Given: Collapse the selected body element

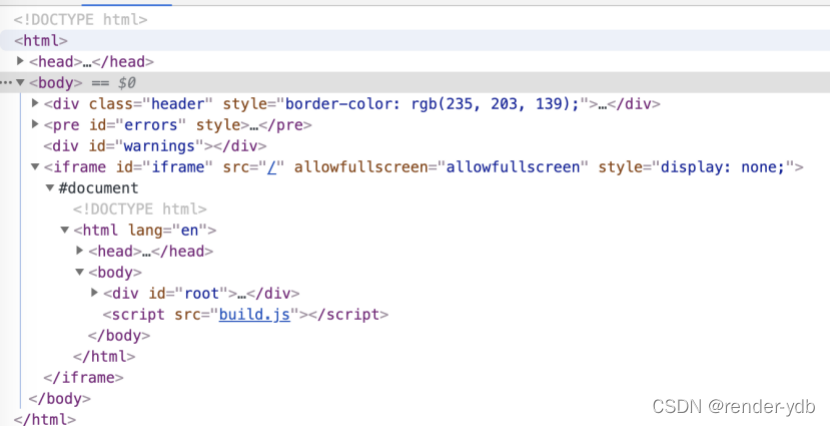Looking at the screenshot, I should point(20,83).
